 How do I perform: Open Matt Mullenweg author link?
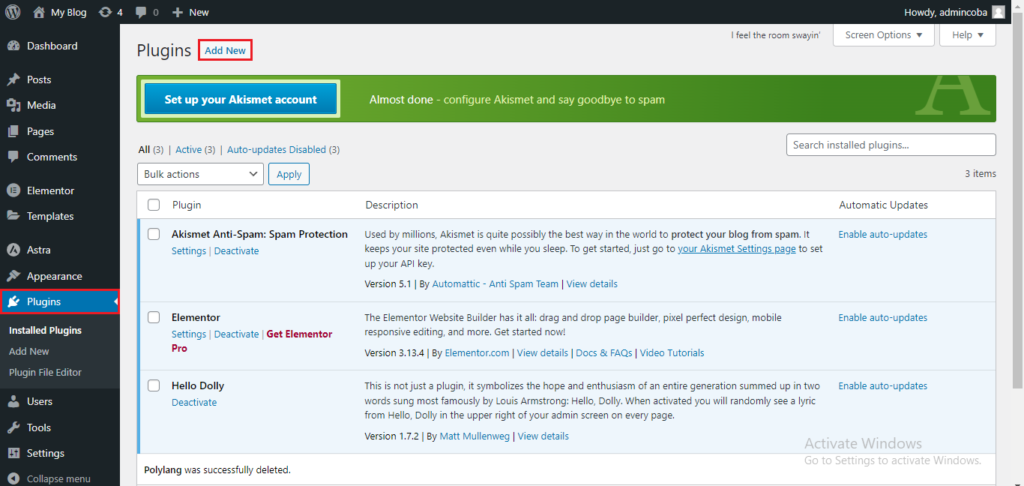(x=475, y=436)
